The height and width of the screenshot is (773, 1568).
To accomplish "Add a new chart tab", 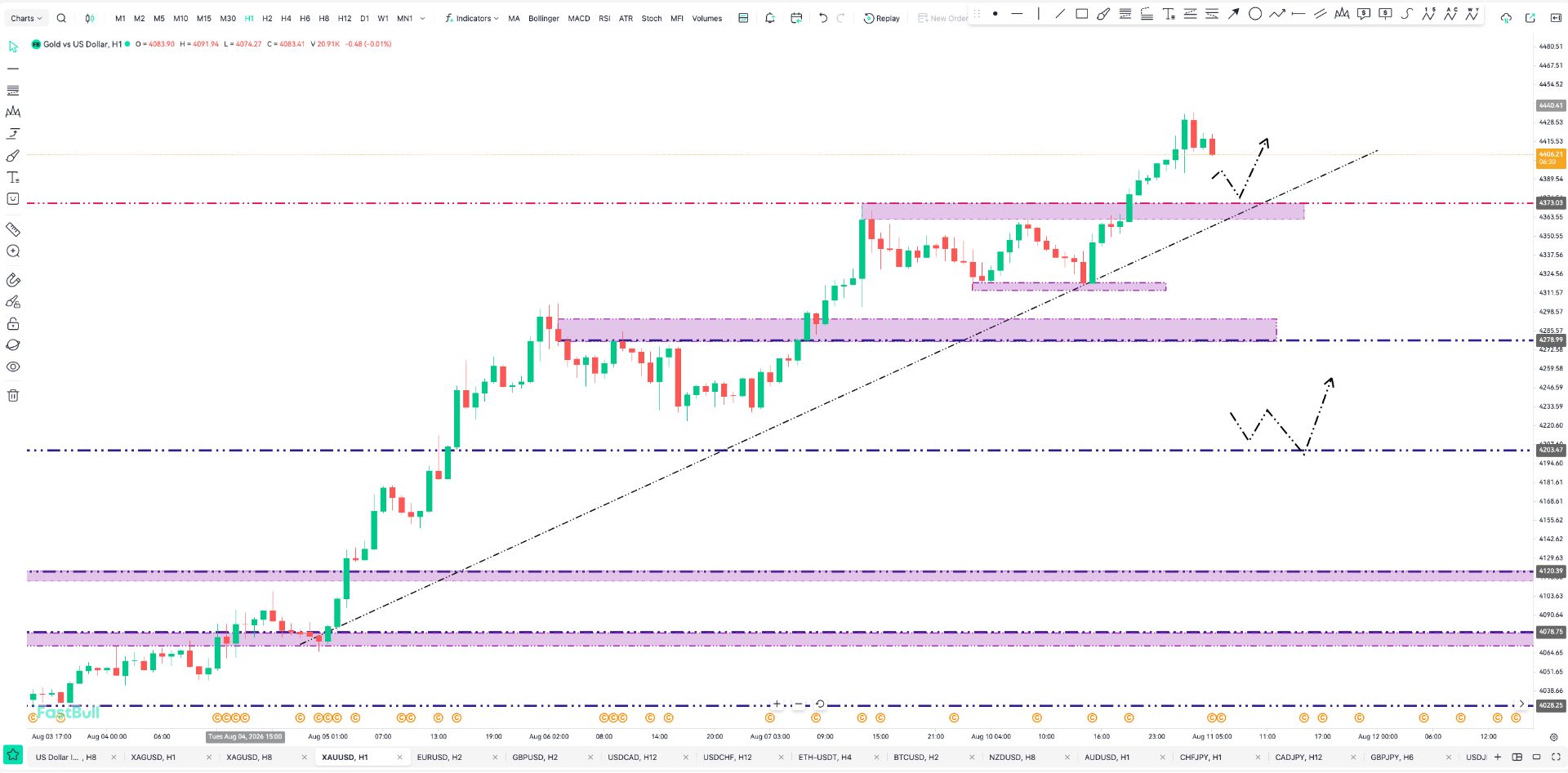I will [x=1498, y=757].
